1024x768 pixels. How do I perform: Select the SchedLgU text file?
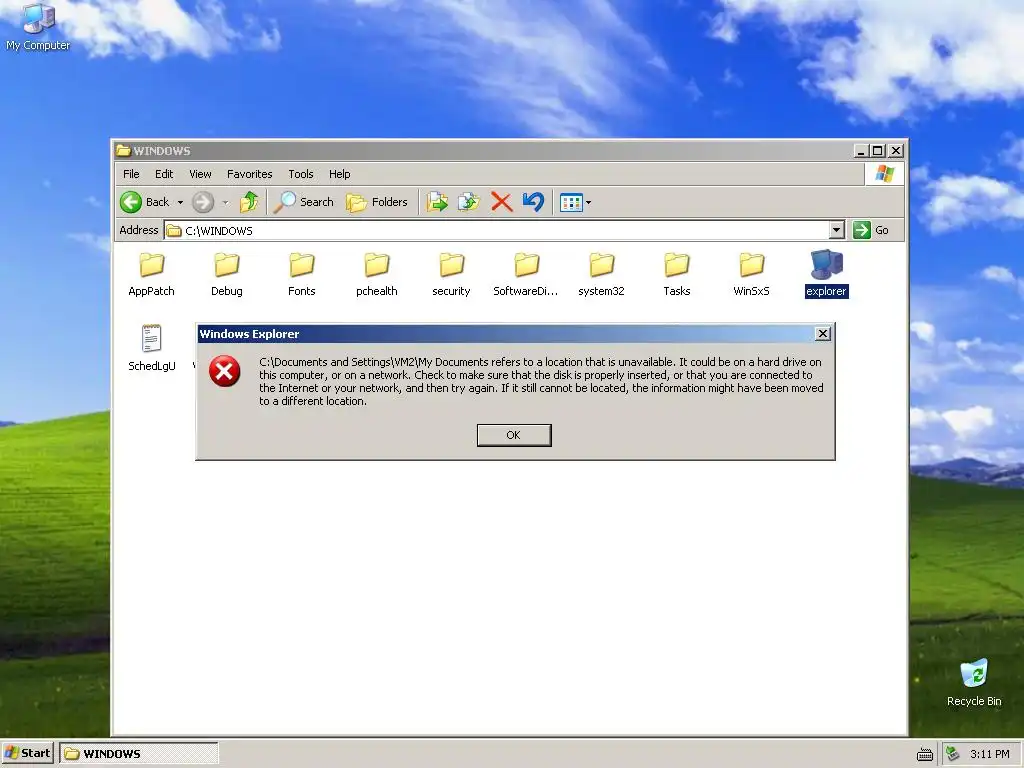pos(152,349)
